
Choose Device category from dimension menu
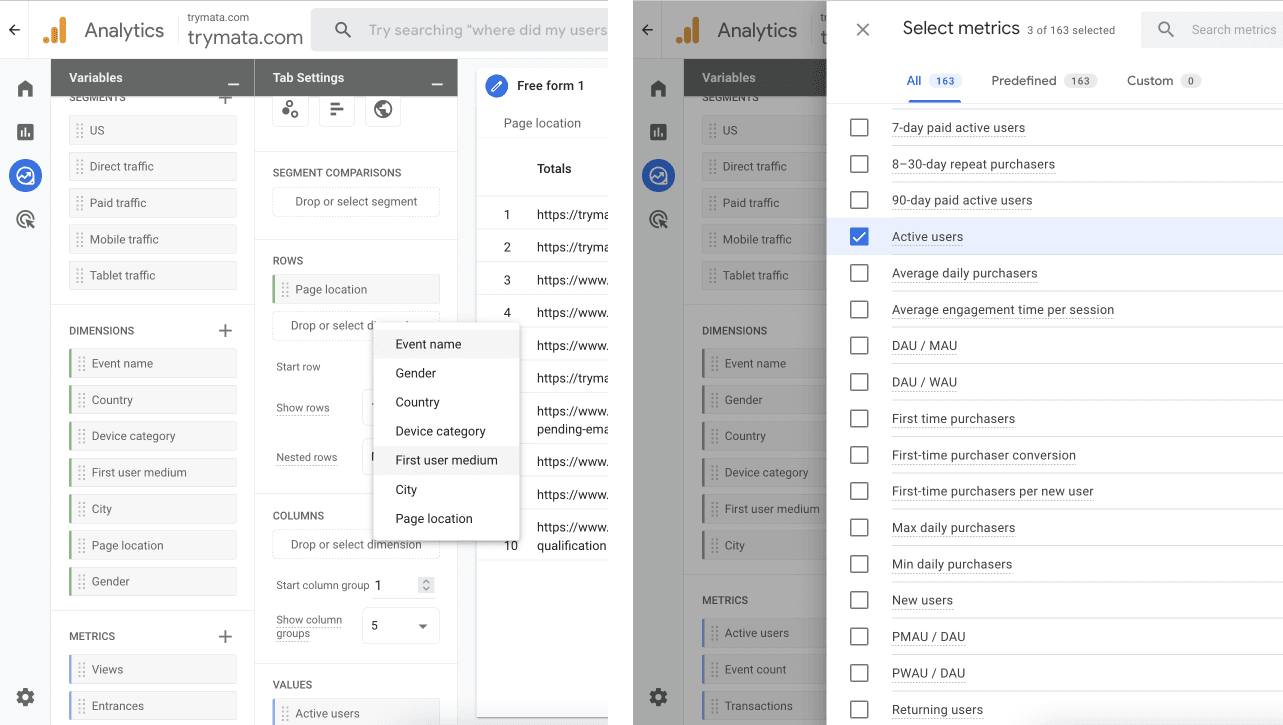pyautogui.click(x=446, y=431)
